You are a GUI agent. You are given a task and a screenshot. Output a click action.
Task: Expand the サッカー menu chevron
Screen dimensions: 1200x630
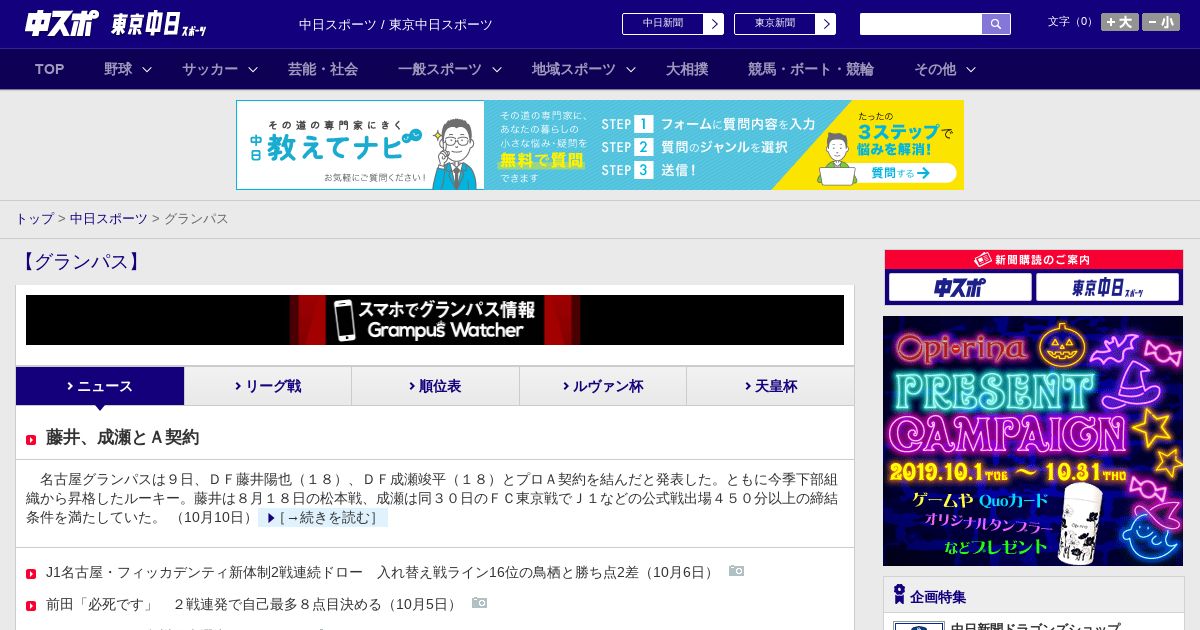pyautogui.click(x=253, y=69)
